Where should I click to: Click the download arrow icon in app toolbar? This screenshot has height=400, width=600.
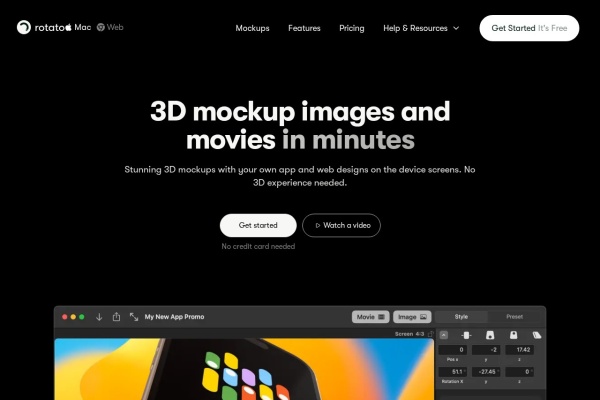coord(99,317)
